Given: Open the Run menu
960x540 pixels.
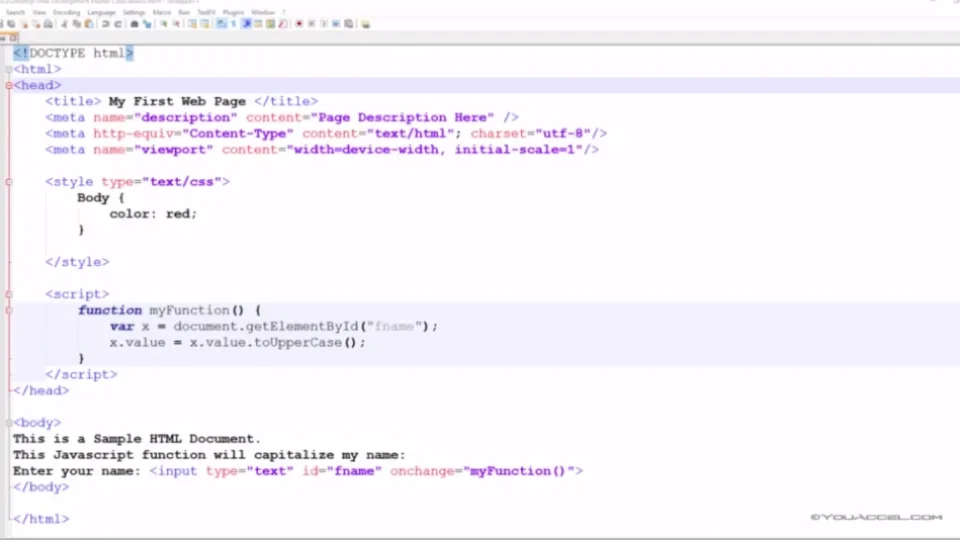Looking at the screenshot, I should point(184,12).
